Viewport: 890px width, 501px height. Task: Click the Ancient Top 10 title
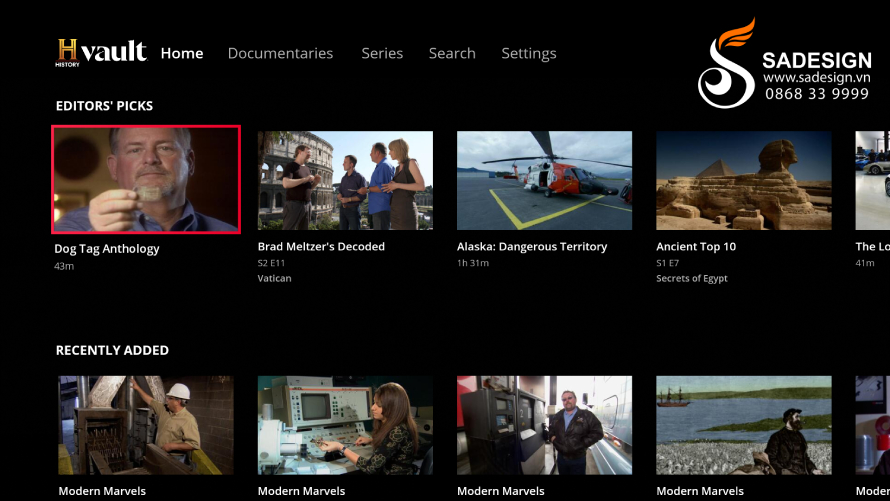pos(696,247)
